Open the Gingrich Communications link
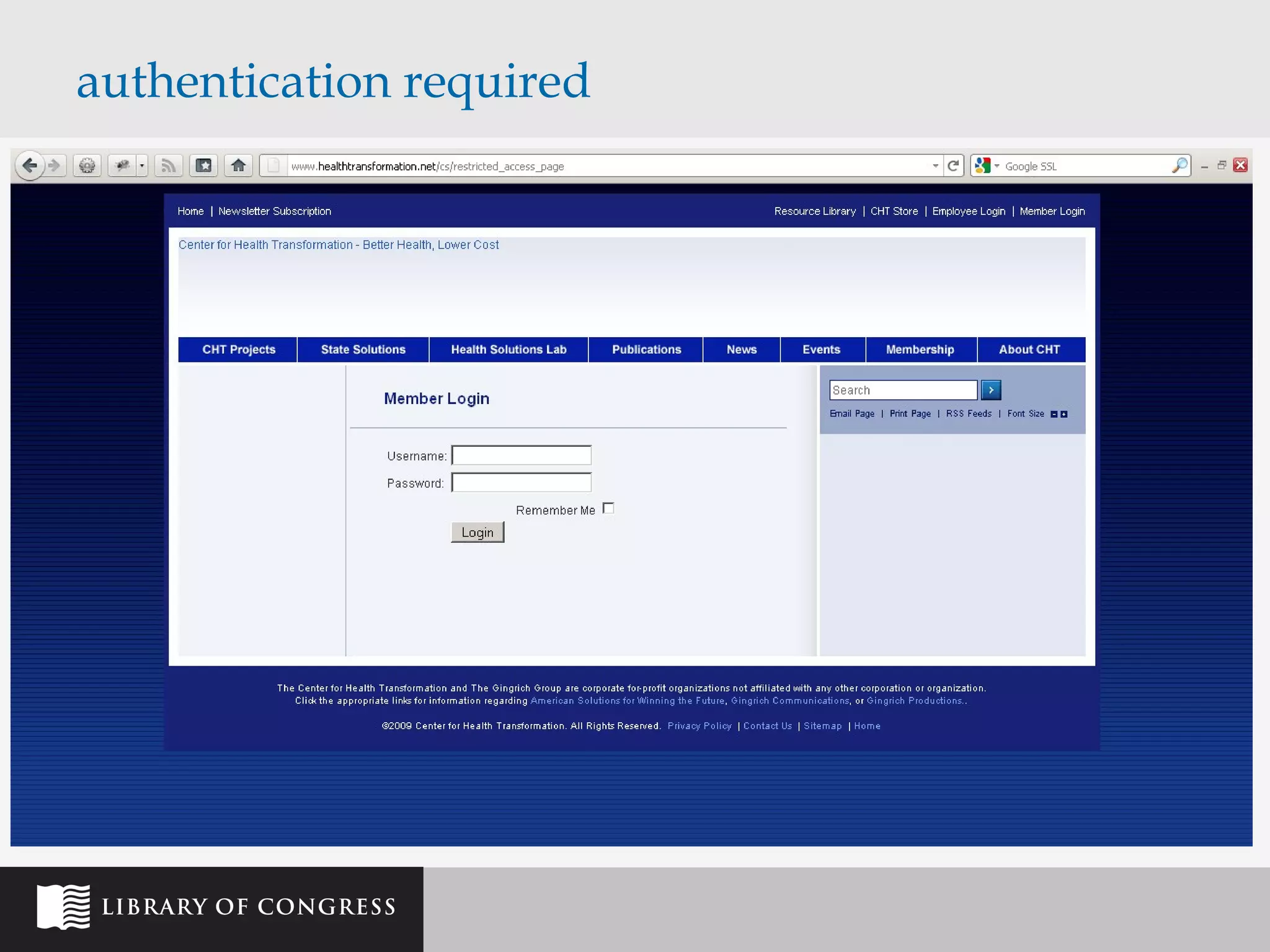Image resolution: width=1270 pixels, height=952 pixels. [790, 701]
